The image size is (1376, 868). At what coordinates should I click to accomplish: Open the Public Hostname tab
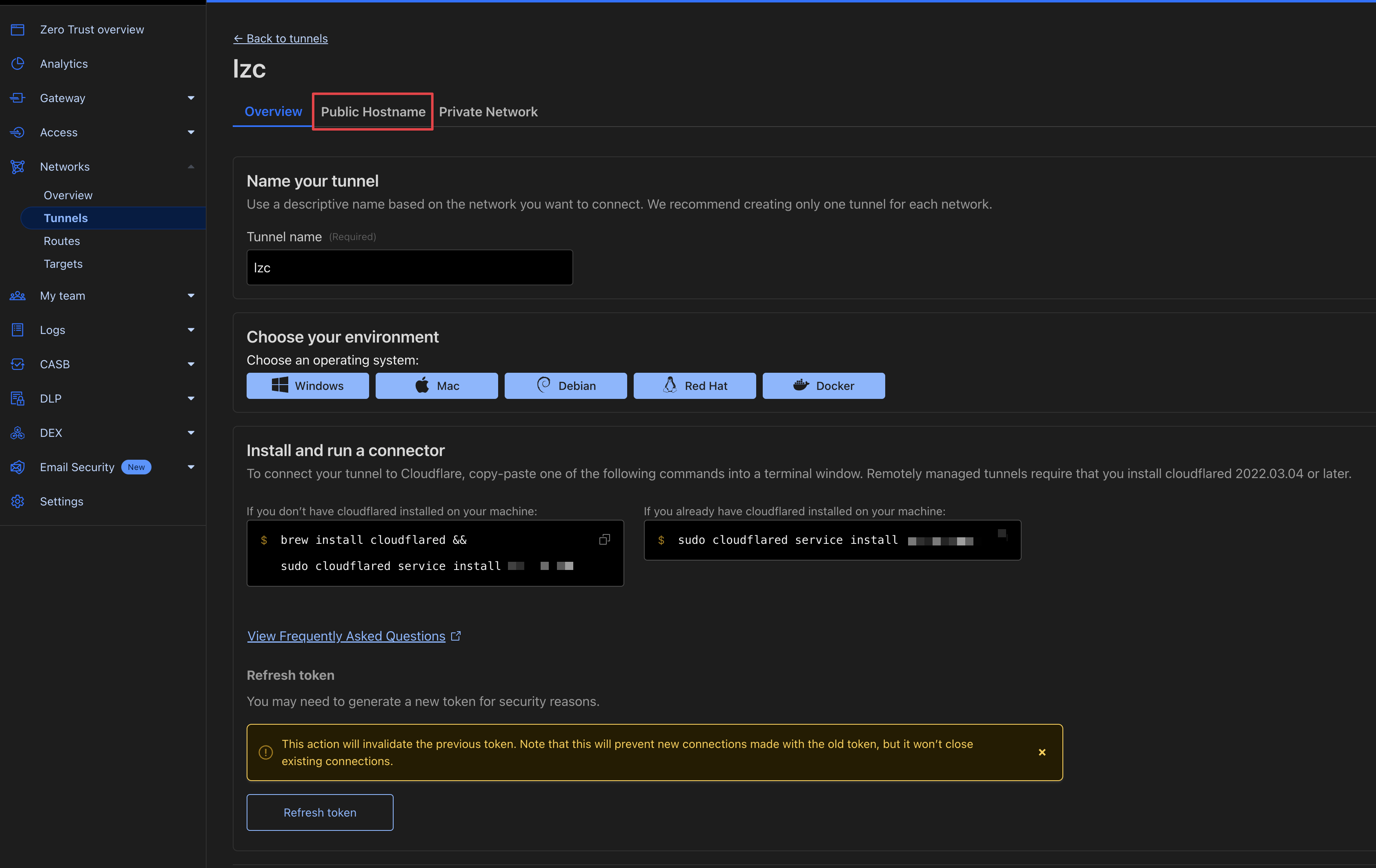coord(373,112)
